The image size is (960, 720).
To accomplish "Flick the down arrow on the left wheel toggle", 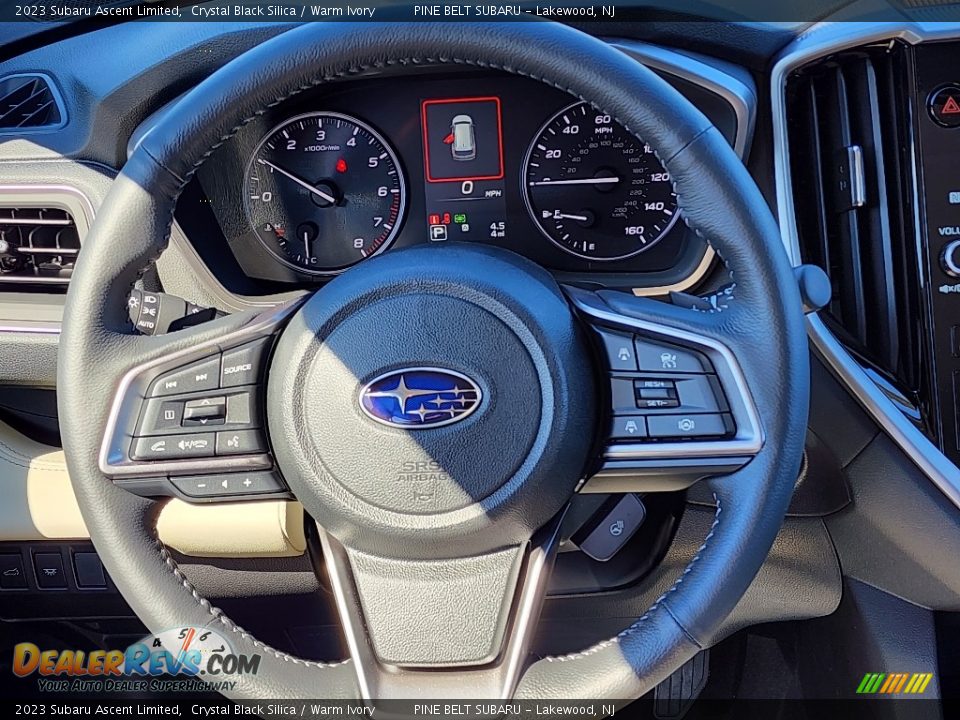I will pos(204,420).
